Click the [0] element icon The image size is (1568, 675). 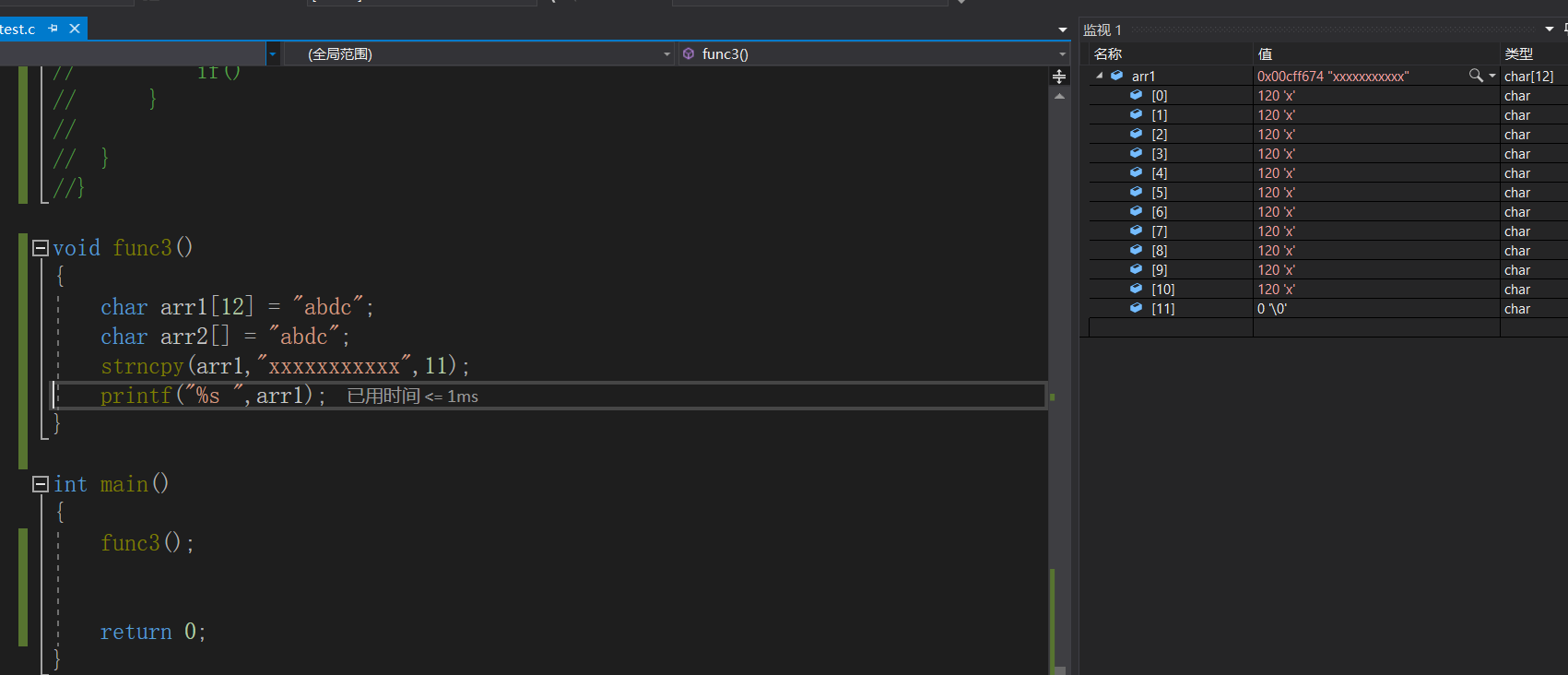(x=1136, y=95)
